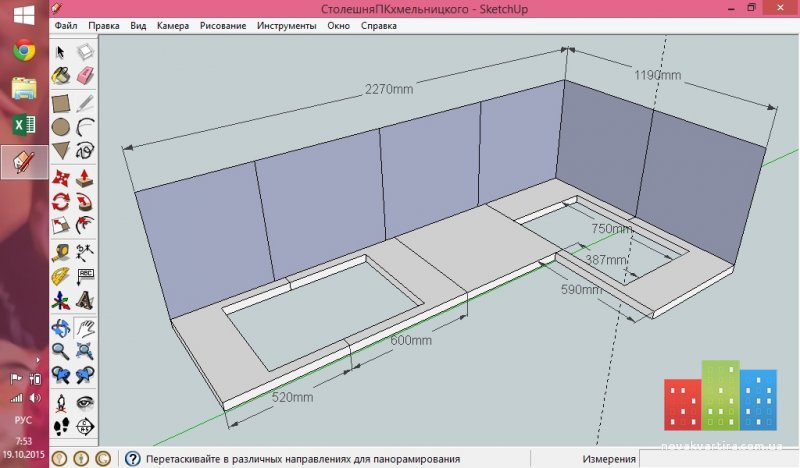Screen dimensions: 800x468
Task: Pick the Paint Bucket tool
Action: click(x=61, y=76)
